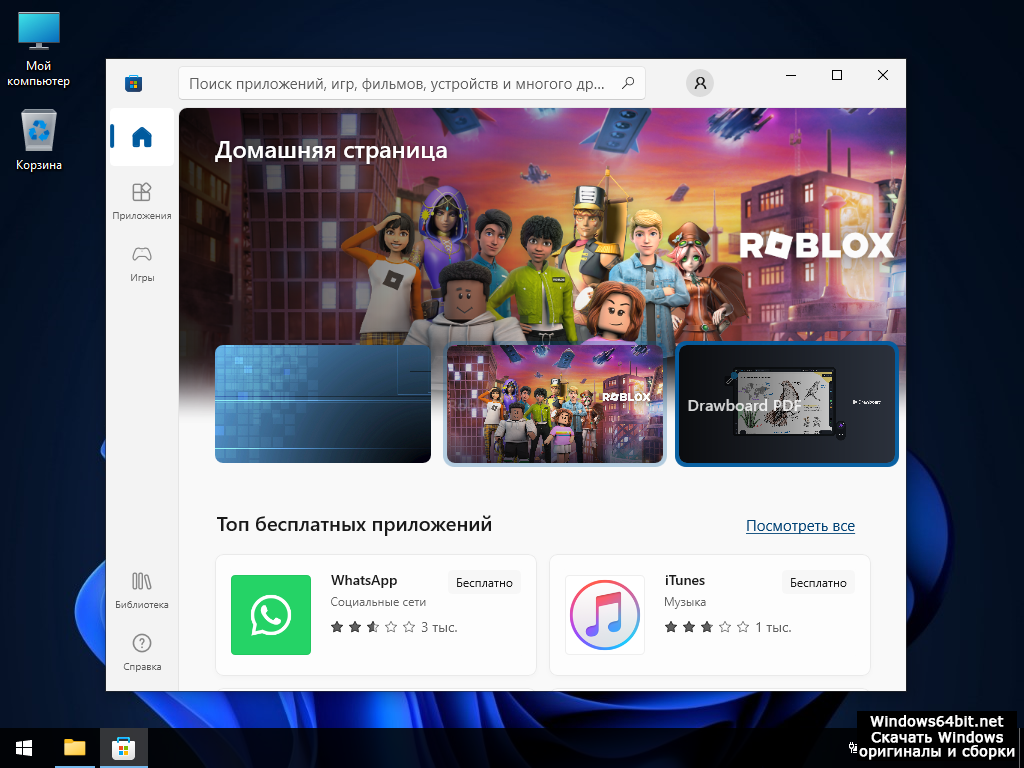Image resolution: width=1024 pixels, height=768 pixels.
Task: Select the blue abstract carousel thumbnail
Action: point(323,405)
